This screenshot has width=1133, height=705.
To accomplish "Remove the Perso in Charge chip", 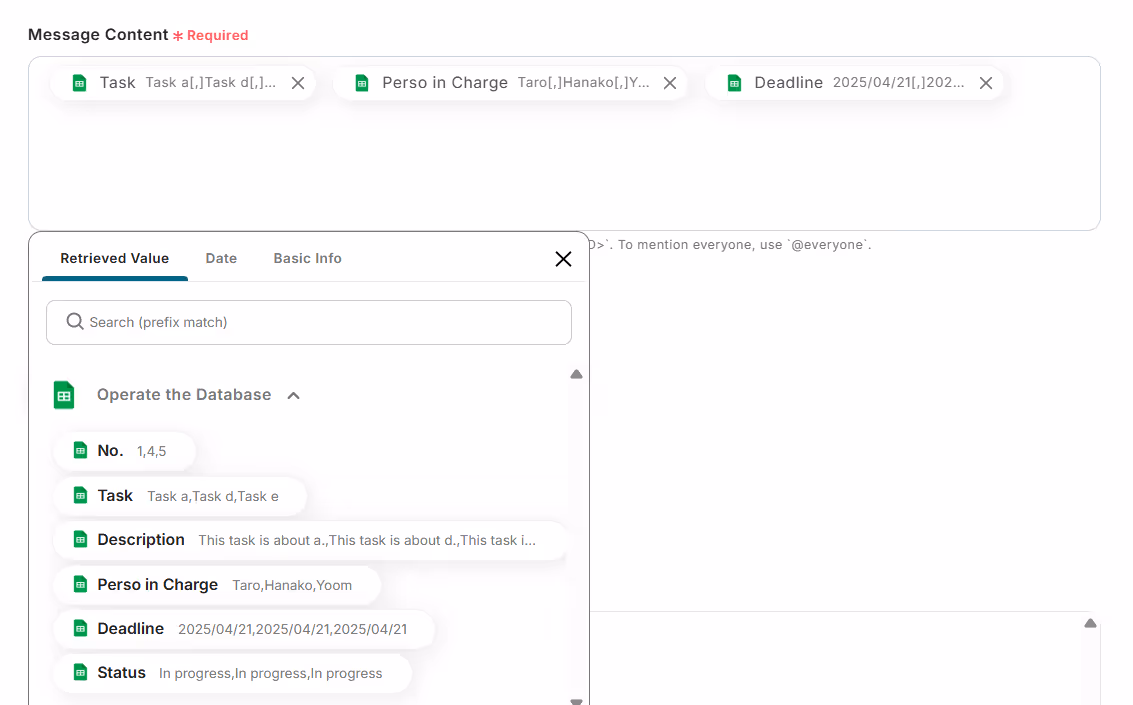I will point(670,83).
